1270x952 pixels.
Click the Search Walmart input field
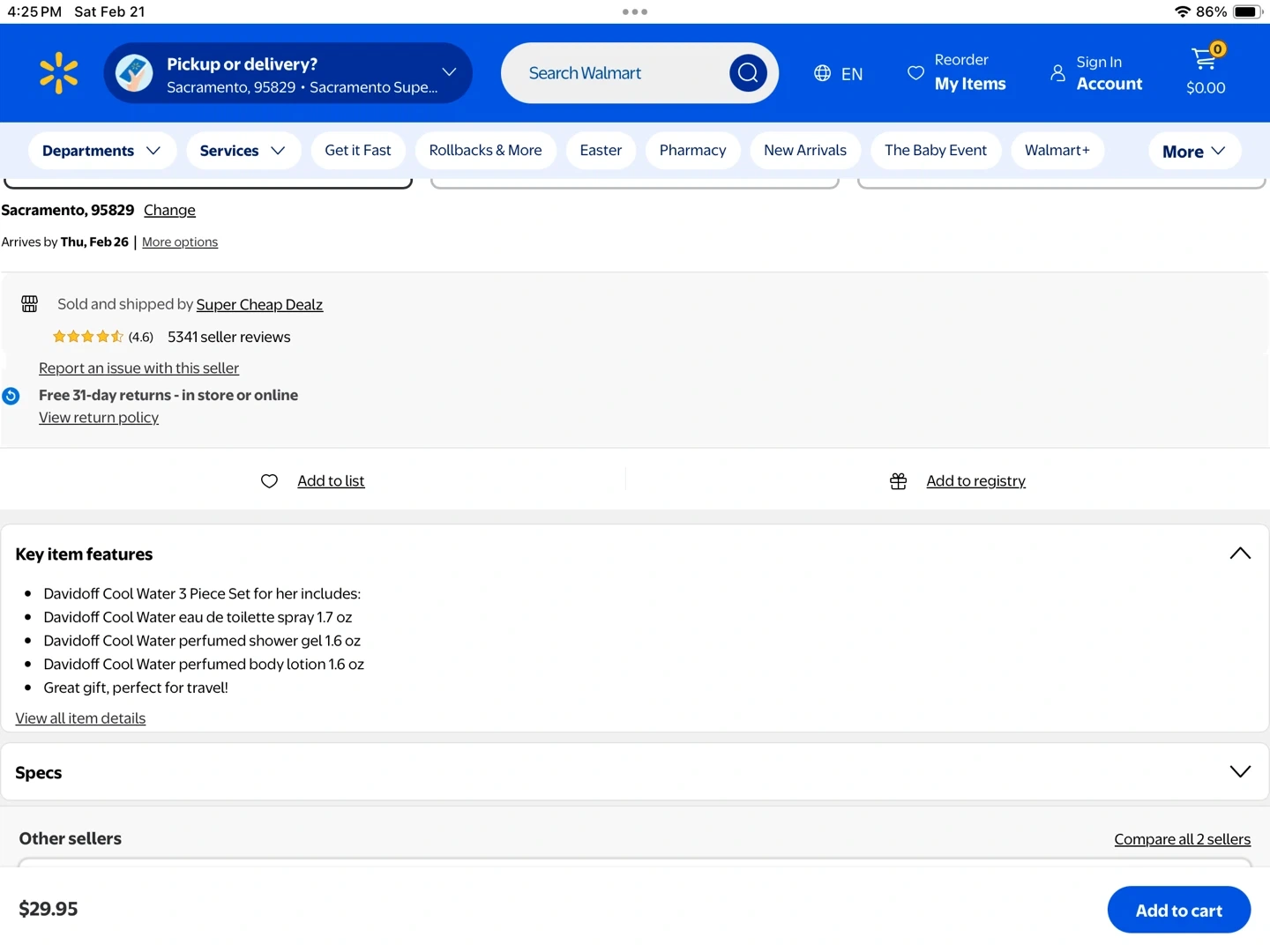[x=617, y=73]
